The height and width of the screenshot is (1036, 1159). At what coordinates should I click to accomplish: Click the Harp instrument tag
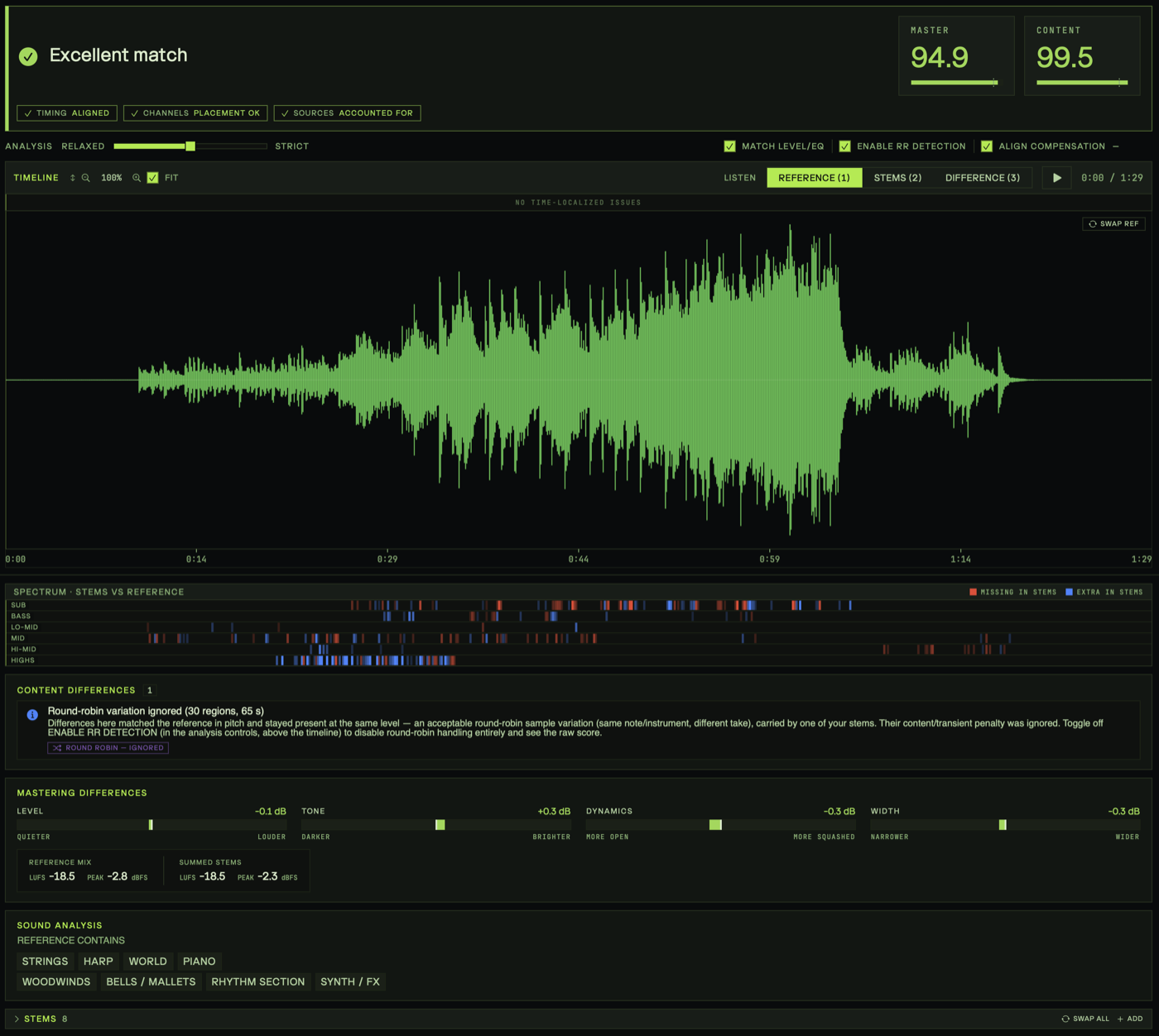pos(98,962)
